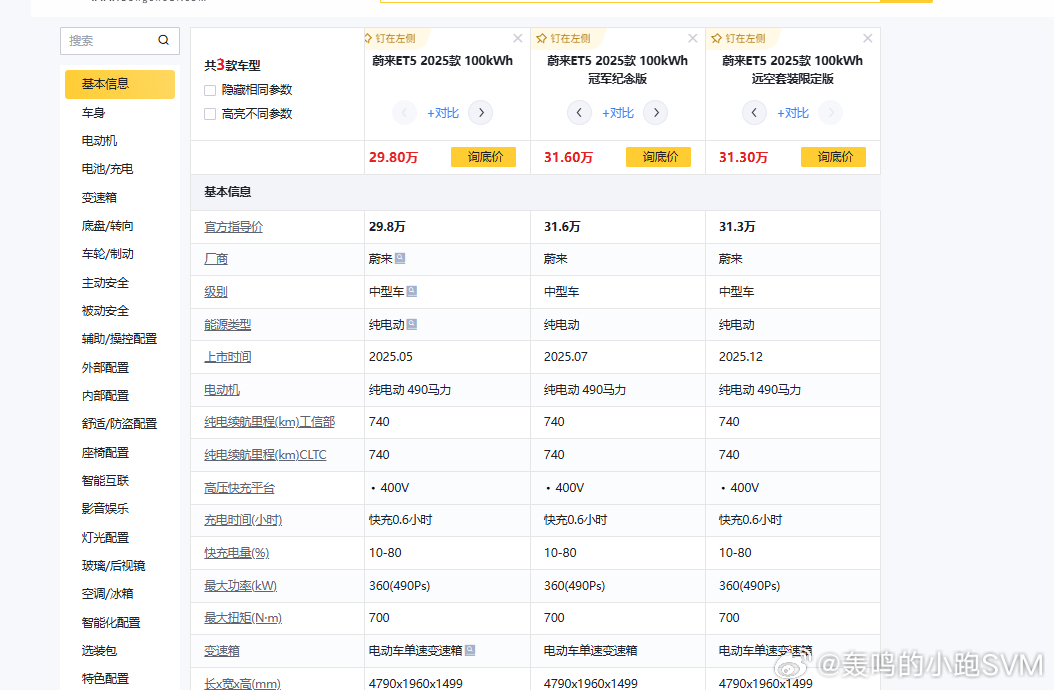This screenshot has width=1054, height=690.
Task: Remove the 冠军纪念版 column
Action: point(692,38)
